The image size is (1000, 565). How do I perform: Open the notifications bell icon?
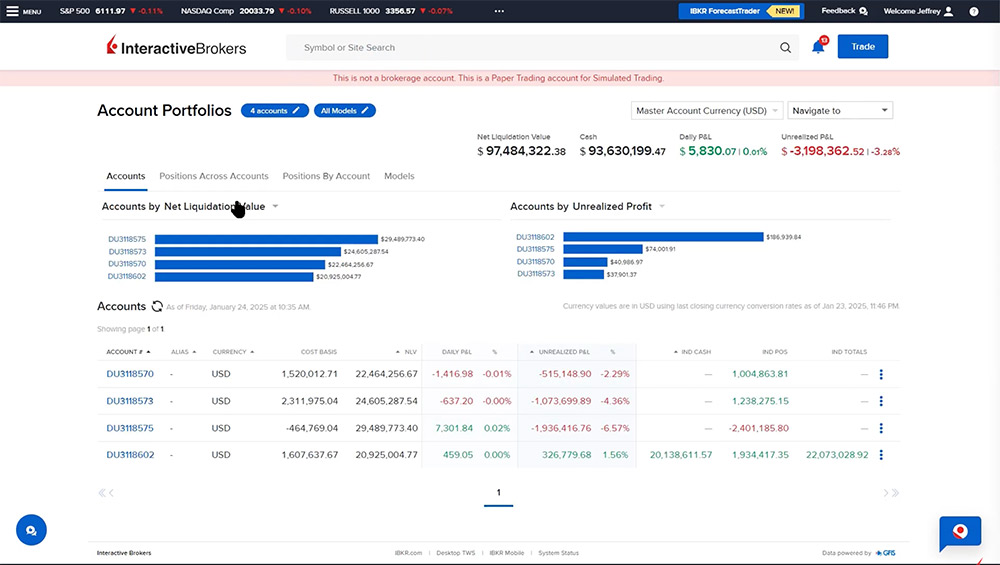click(x=818, y=47)
